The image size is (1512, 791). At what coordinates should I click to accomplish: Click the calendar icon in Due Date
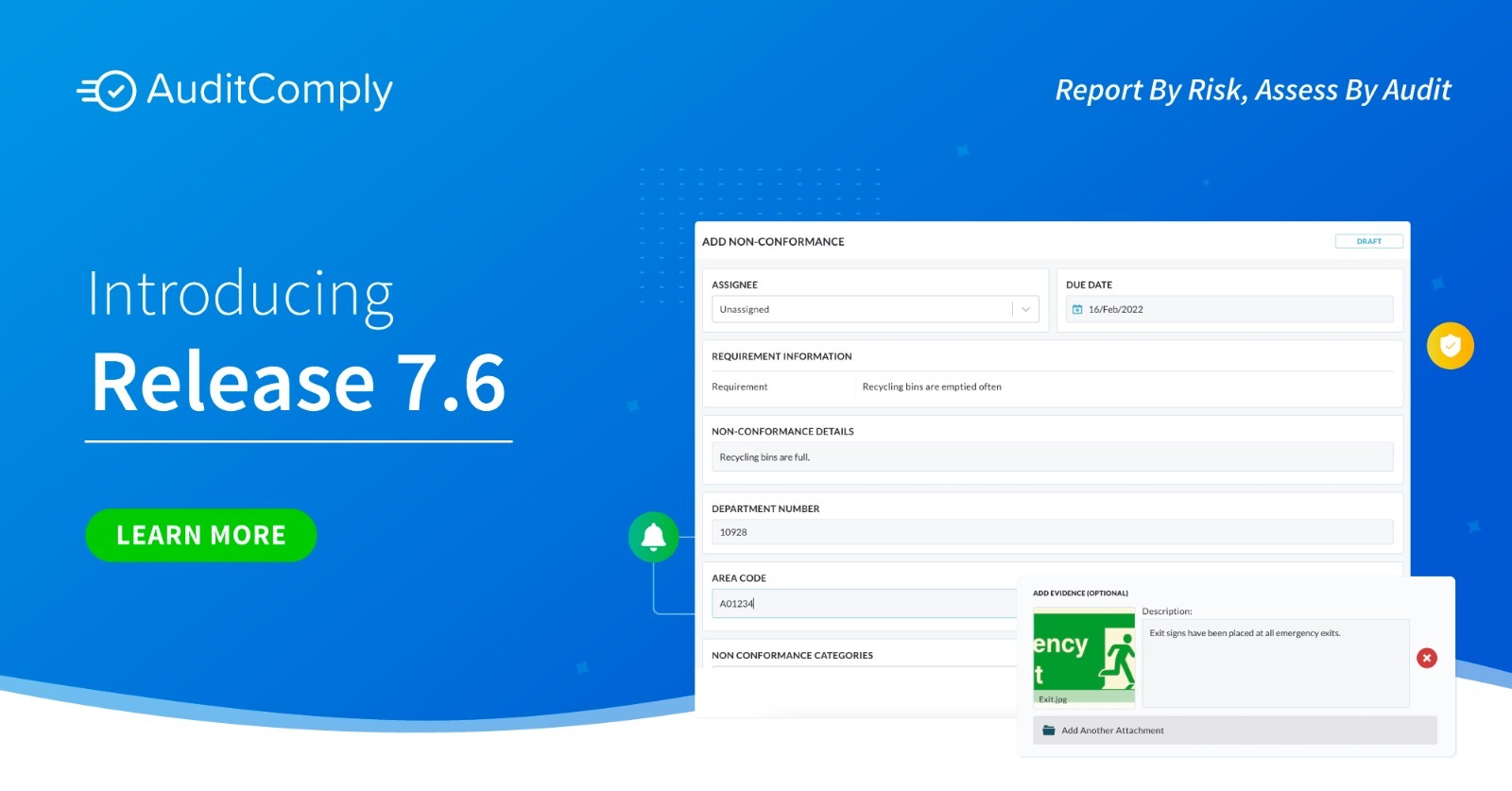1077,309
